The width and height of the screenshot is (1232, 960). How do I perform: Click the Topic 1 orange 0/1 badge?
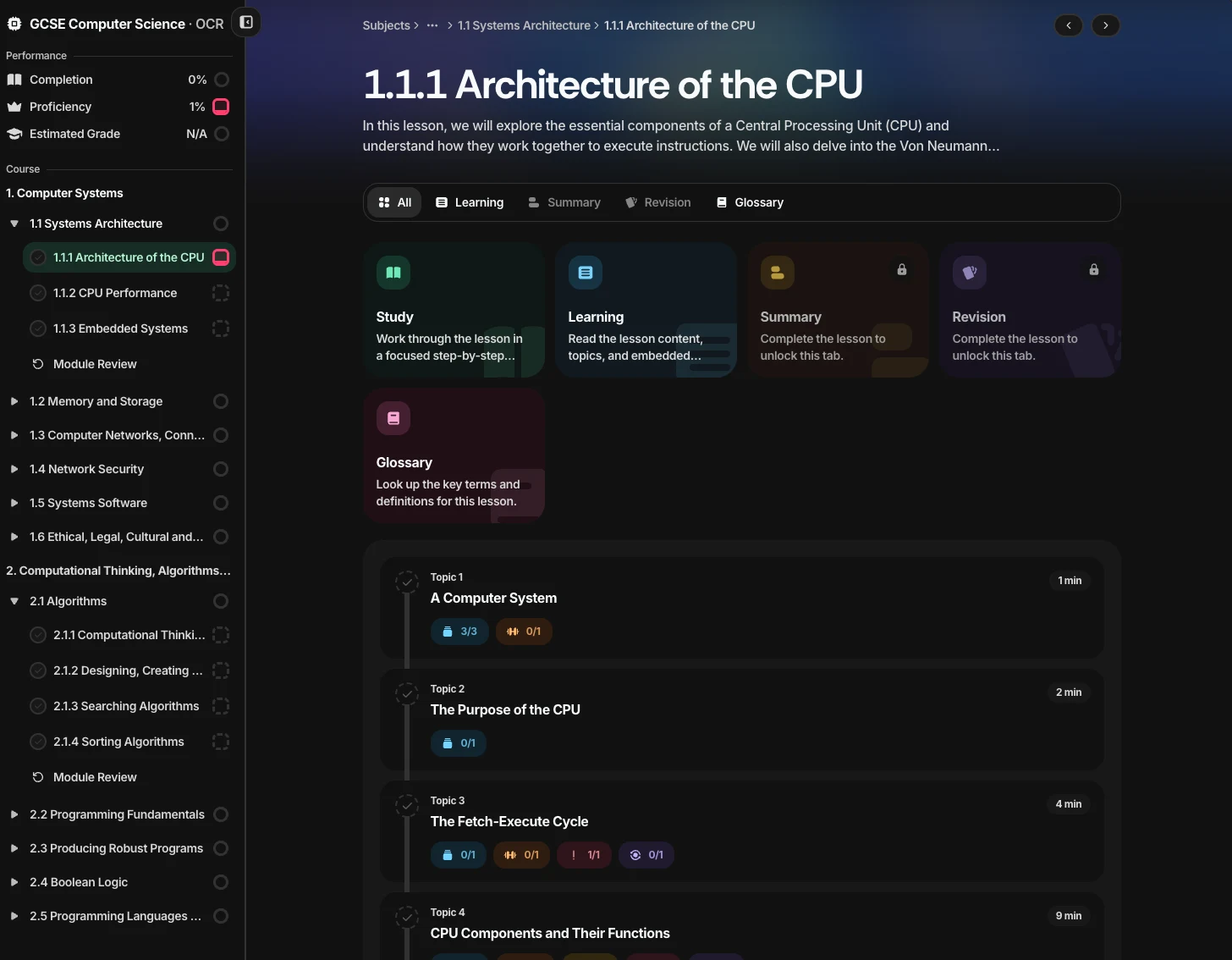click(524, 632)
